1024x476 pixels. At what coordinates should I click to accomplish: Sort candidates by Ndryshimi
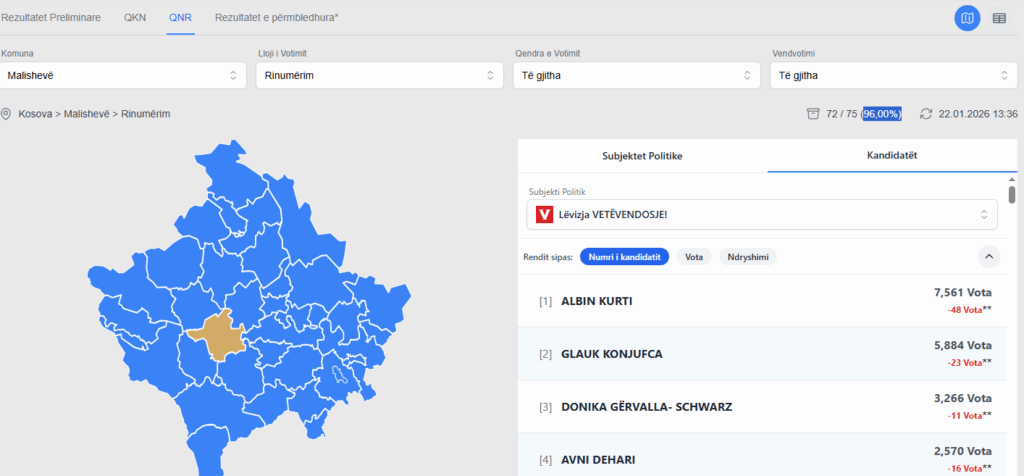coord(748,257)
